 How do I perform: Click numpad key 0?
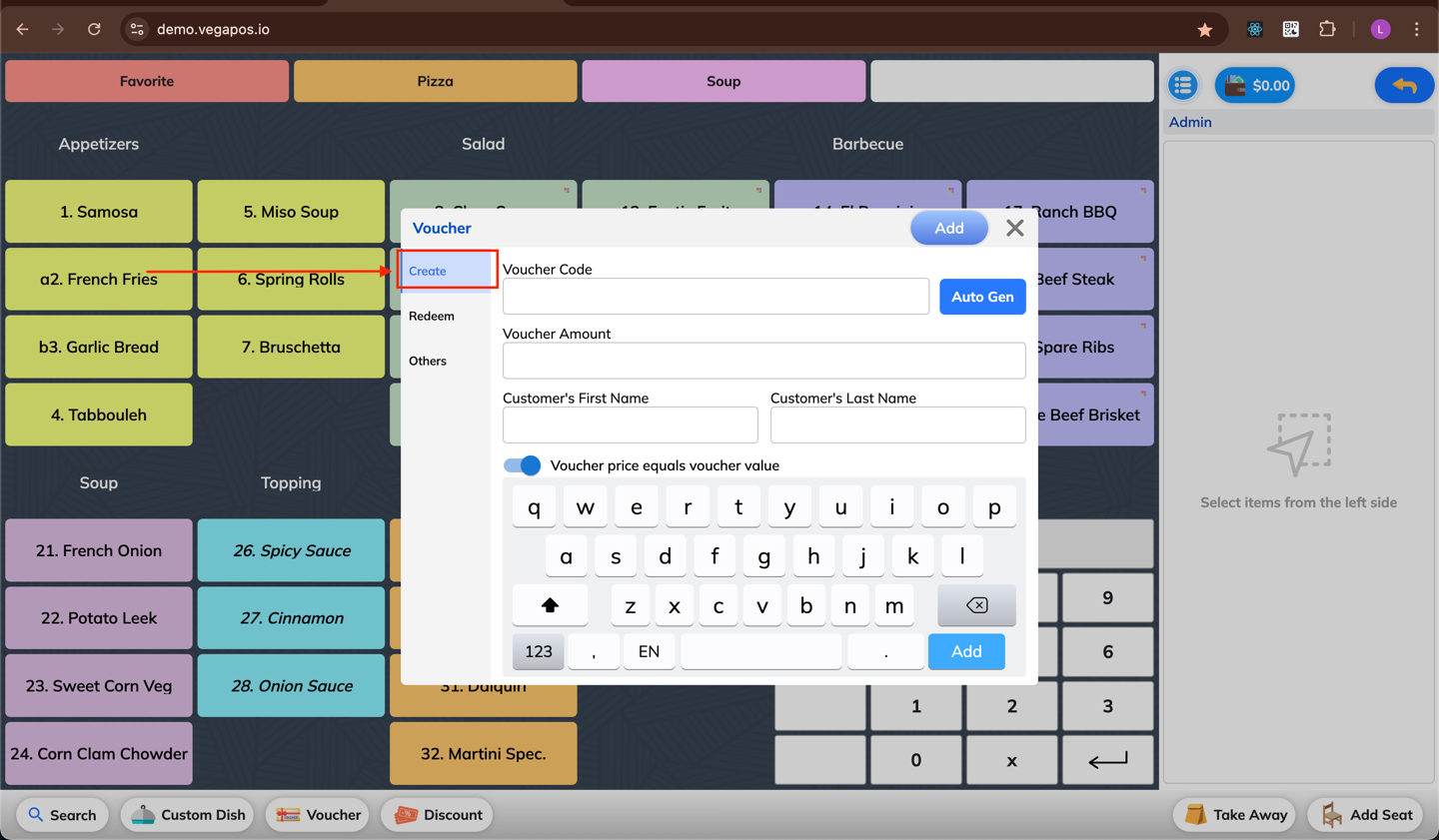915,760
